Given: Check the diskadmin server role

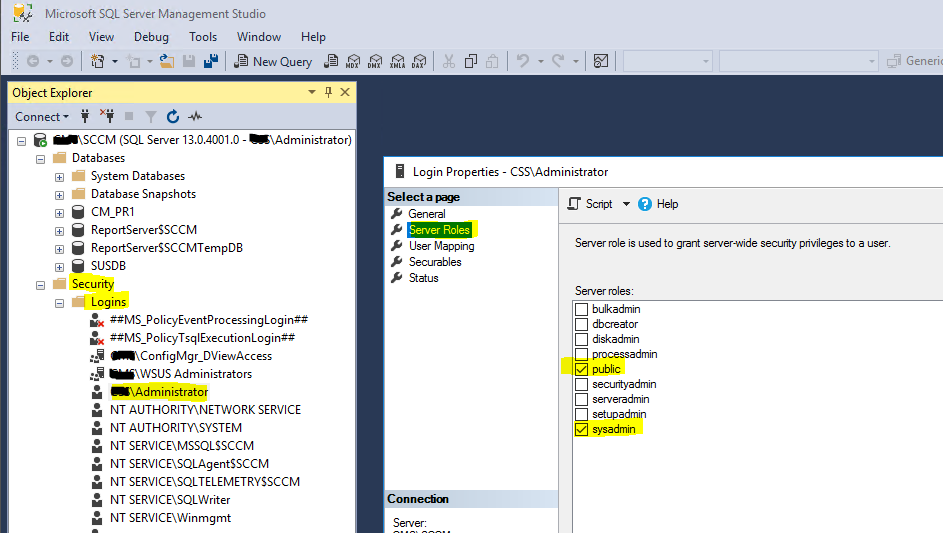Looking at the screenshot, I should [581, 339].
